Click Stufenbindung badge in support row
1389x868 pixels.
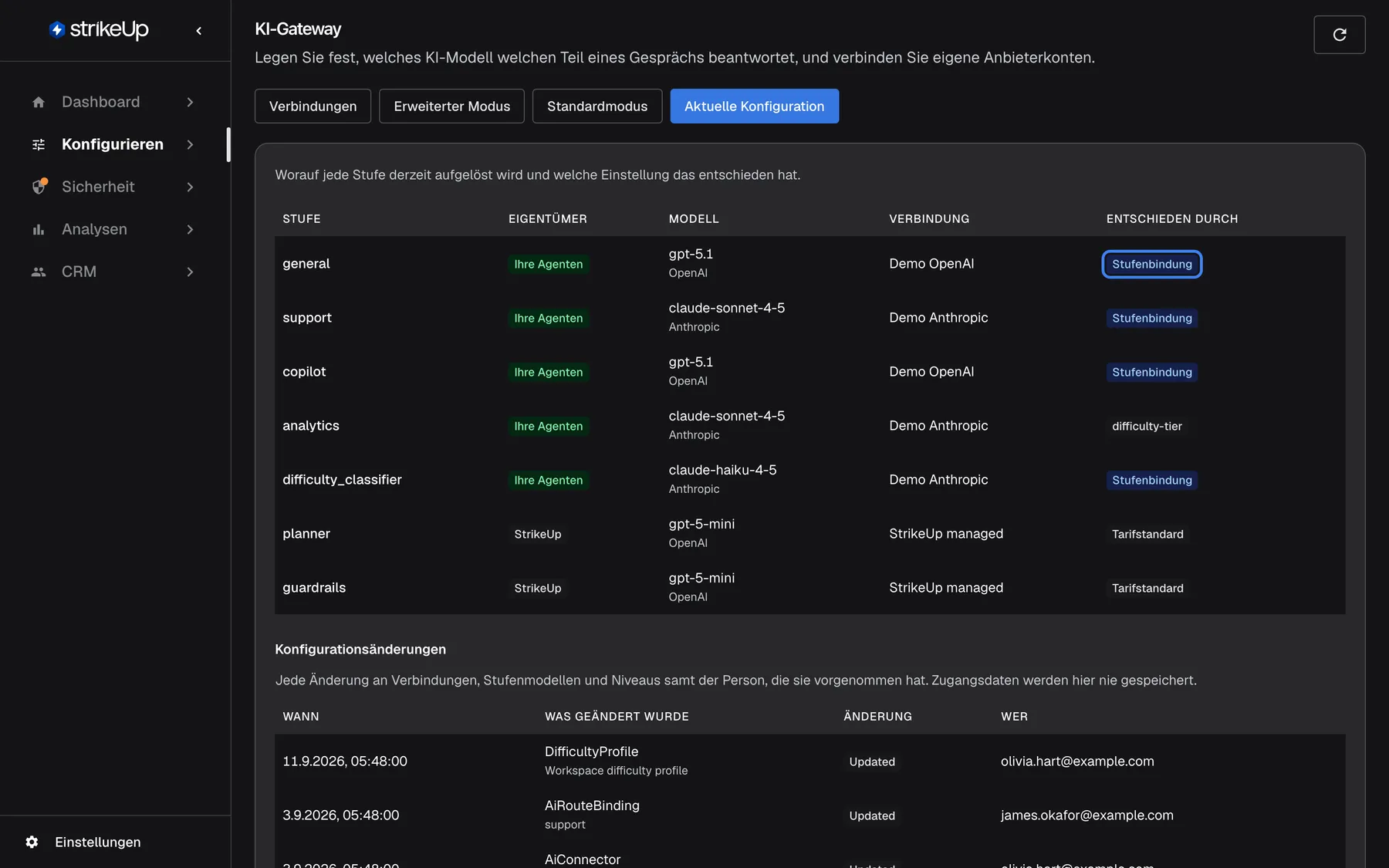(1151, 318)
